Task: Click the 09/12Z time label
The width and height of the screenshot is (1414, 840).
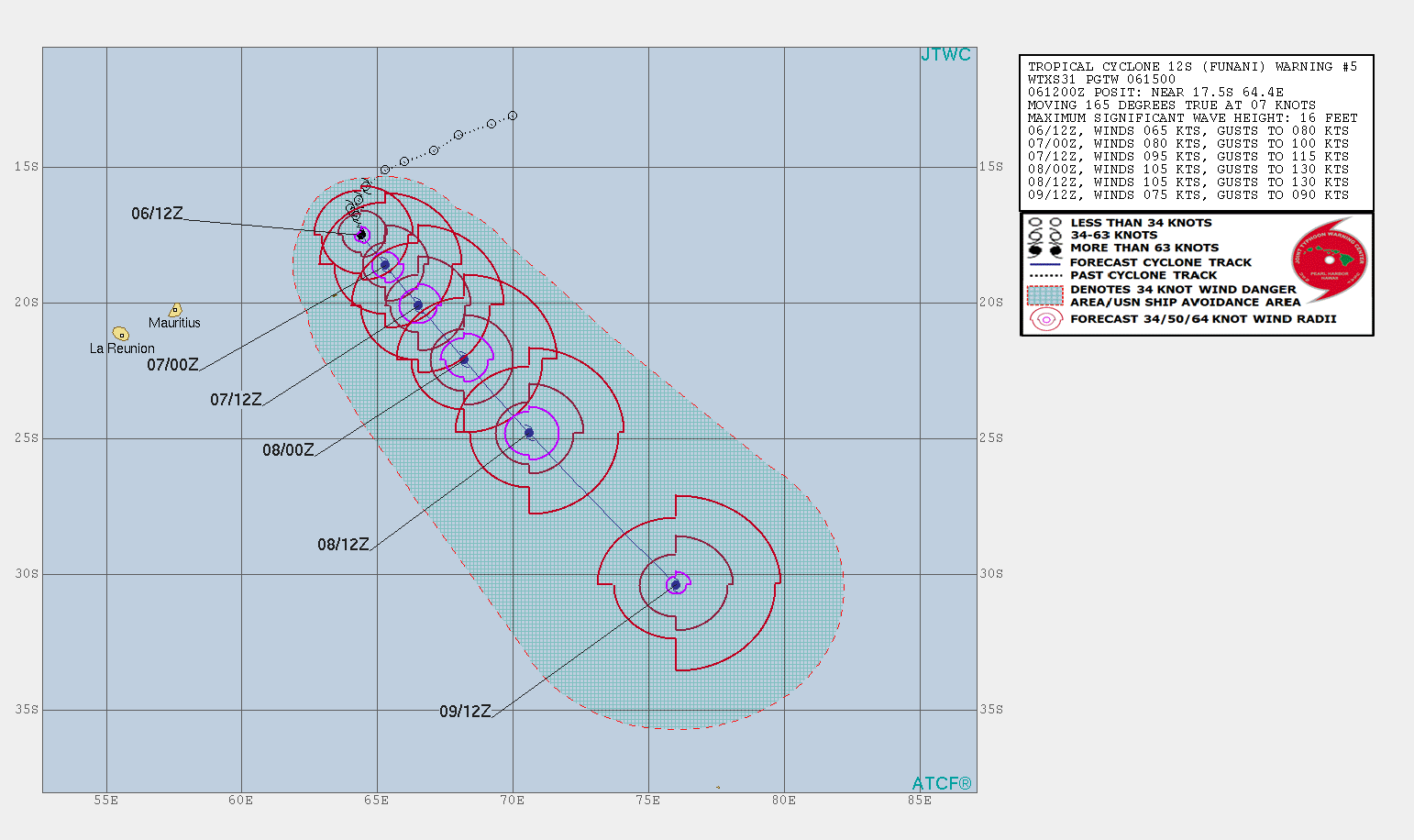Action: point(465,712)
